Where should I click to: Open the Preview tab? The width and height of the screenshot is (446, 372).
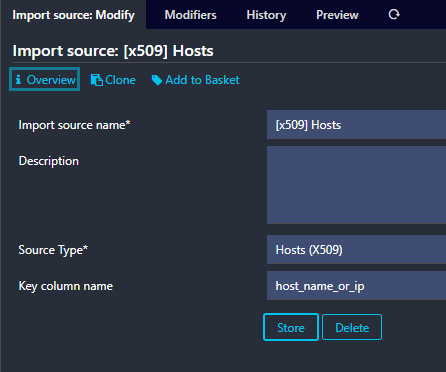point(337,15)
